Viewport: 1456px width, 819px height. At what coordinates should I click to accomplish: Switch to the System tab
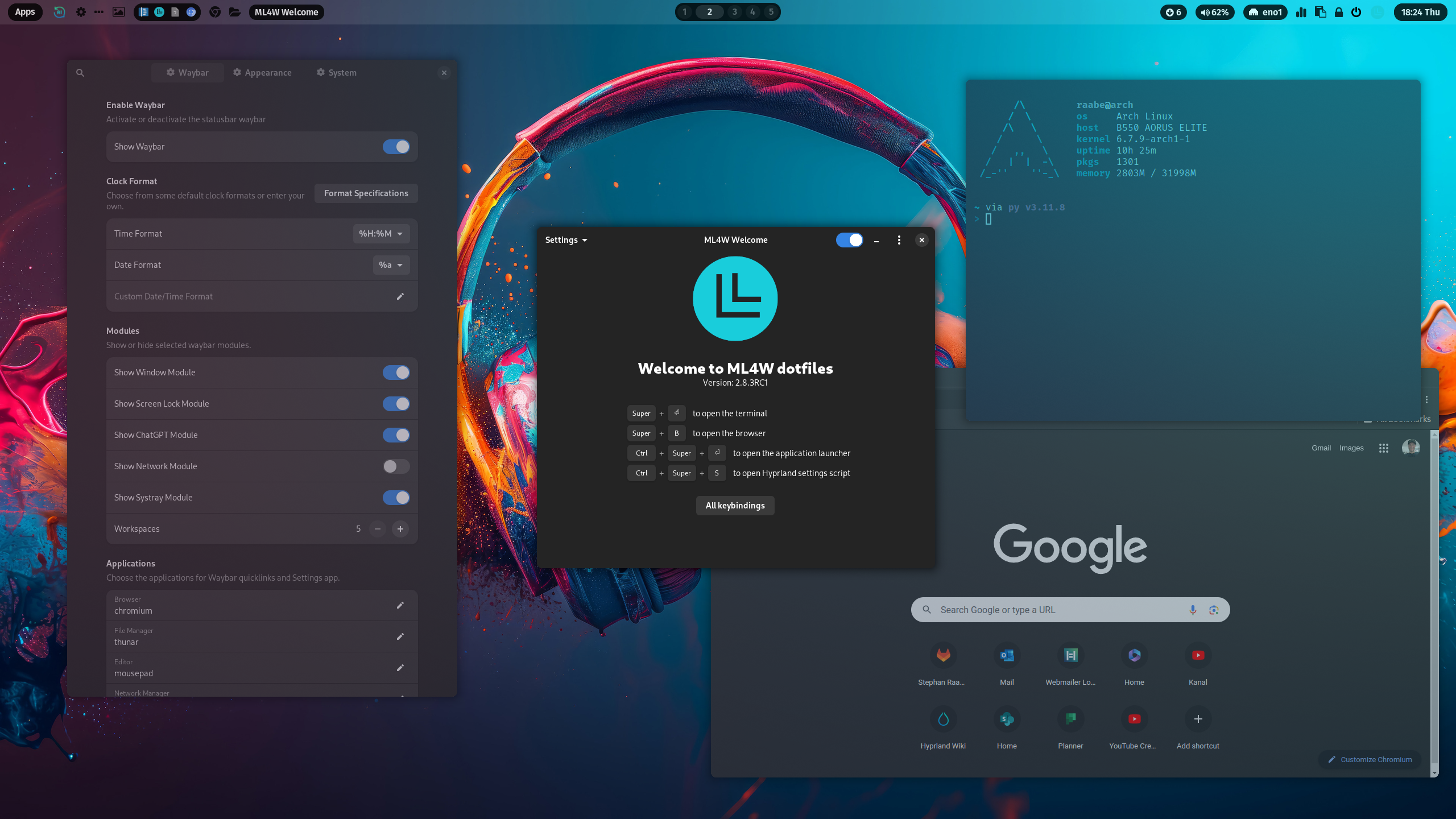click(x=336, y=72)
